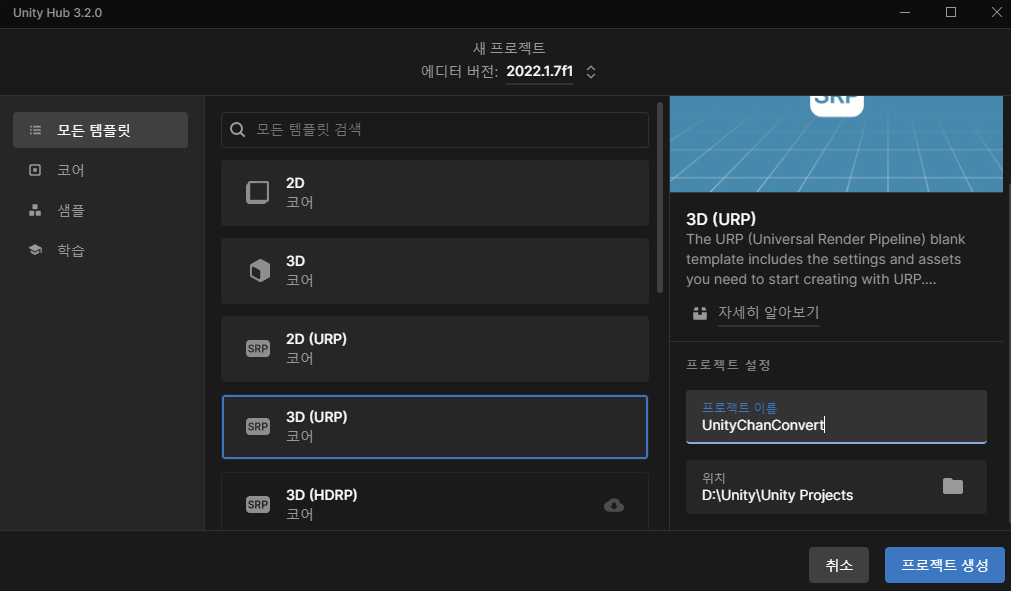
Task: Open the 자세히 알아보기 link
Action: [x=769, y=313]
